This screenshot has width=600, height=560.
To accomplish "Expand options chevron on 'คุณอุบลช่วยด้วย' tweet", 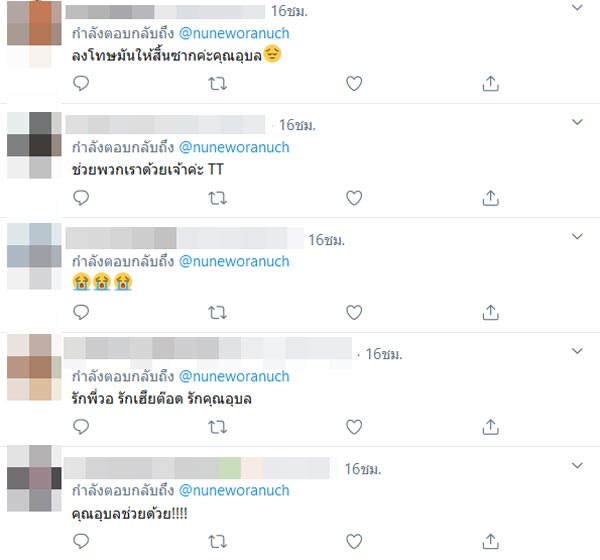I will click(577, 465).
